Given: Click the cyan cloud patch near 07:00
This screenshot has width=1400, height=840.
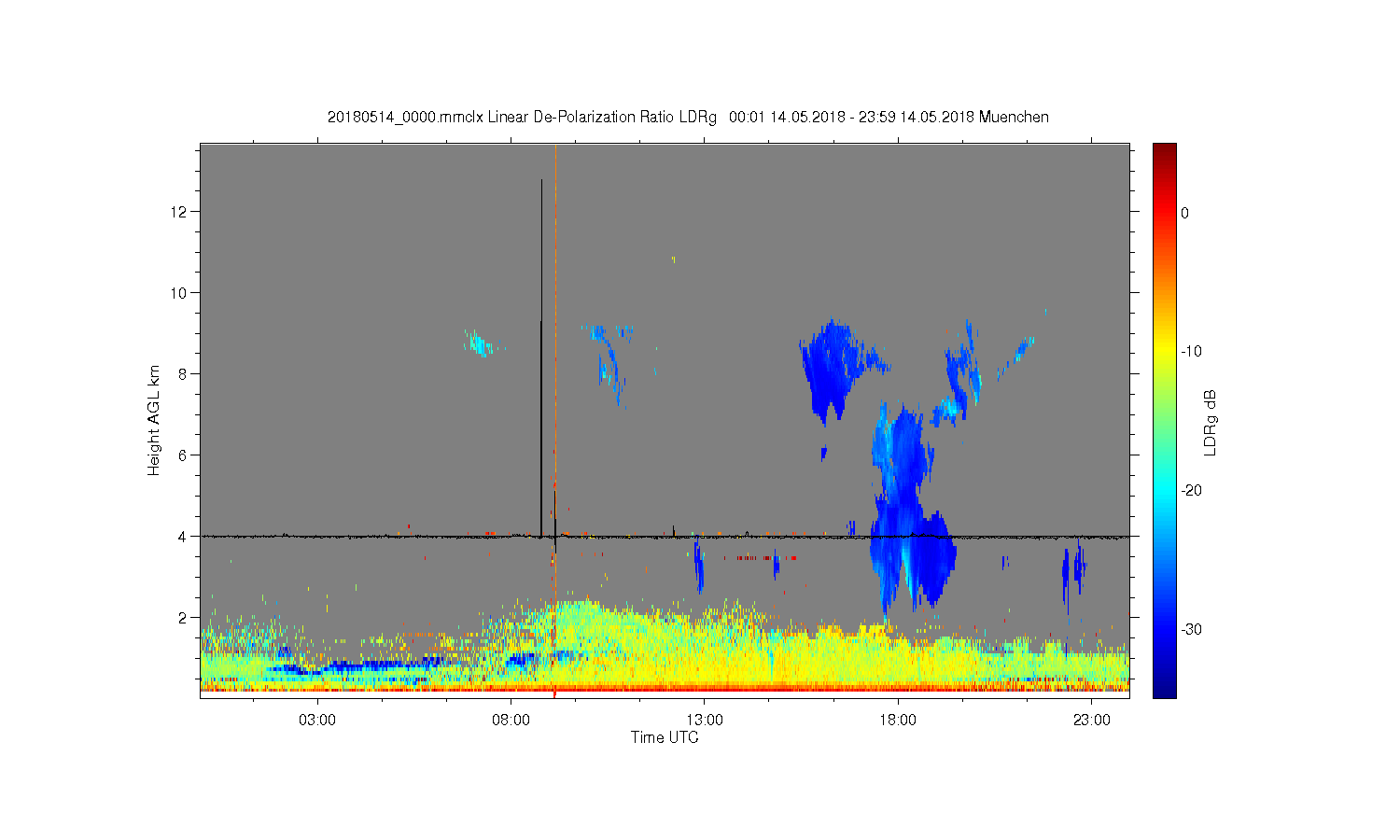Looking at the screenshot, I should [480, 343].
